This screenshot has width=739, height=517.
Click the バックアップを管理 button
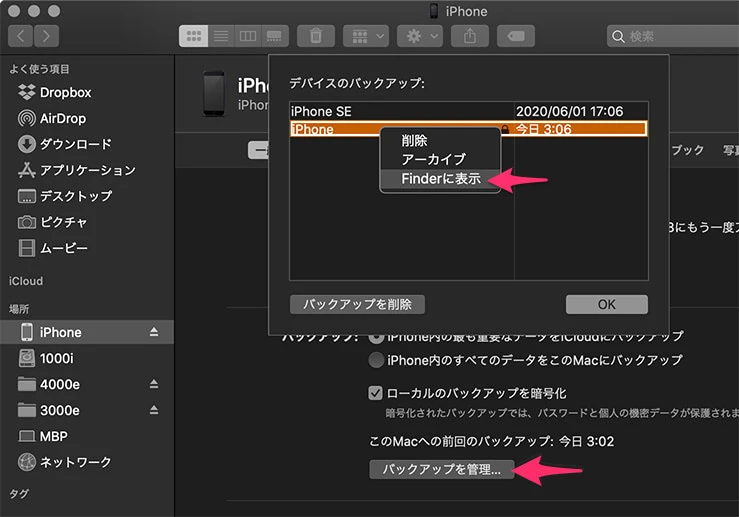(441, 469)
